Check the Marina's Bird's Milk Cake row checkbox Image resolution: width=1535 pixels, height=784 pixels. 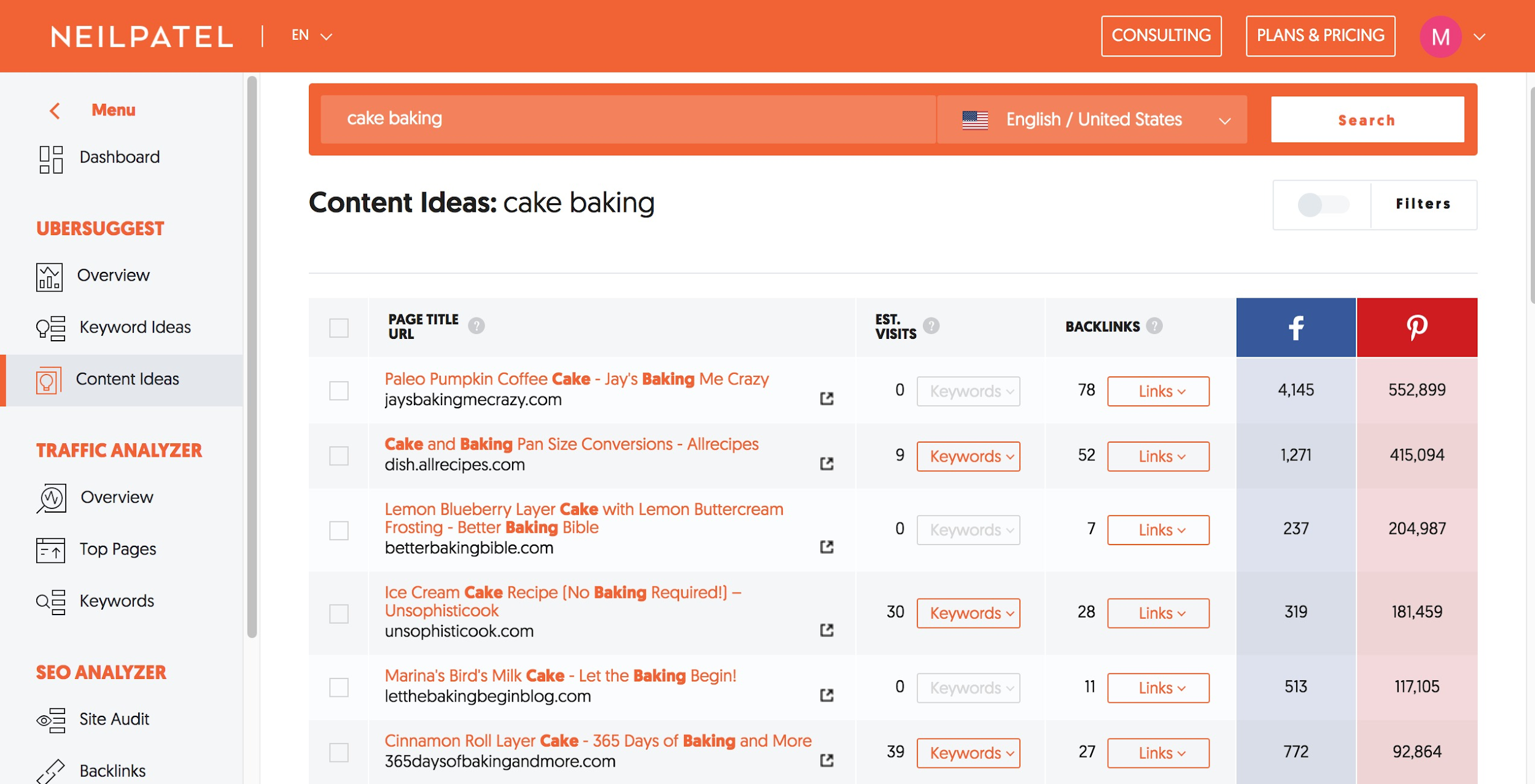coord(339,688)
